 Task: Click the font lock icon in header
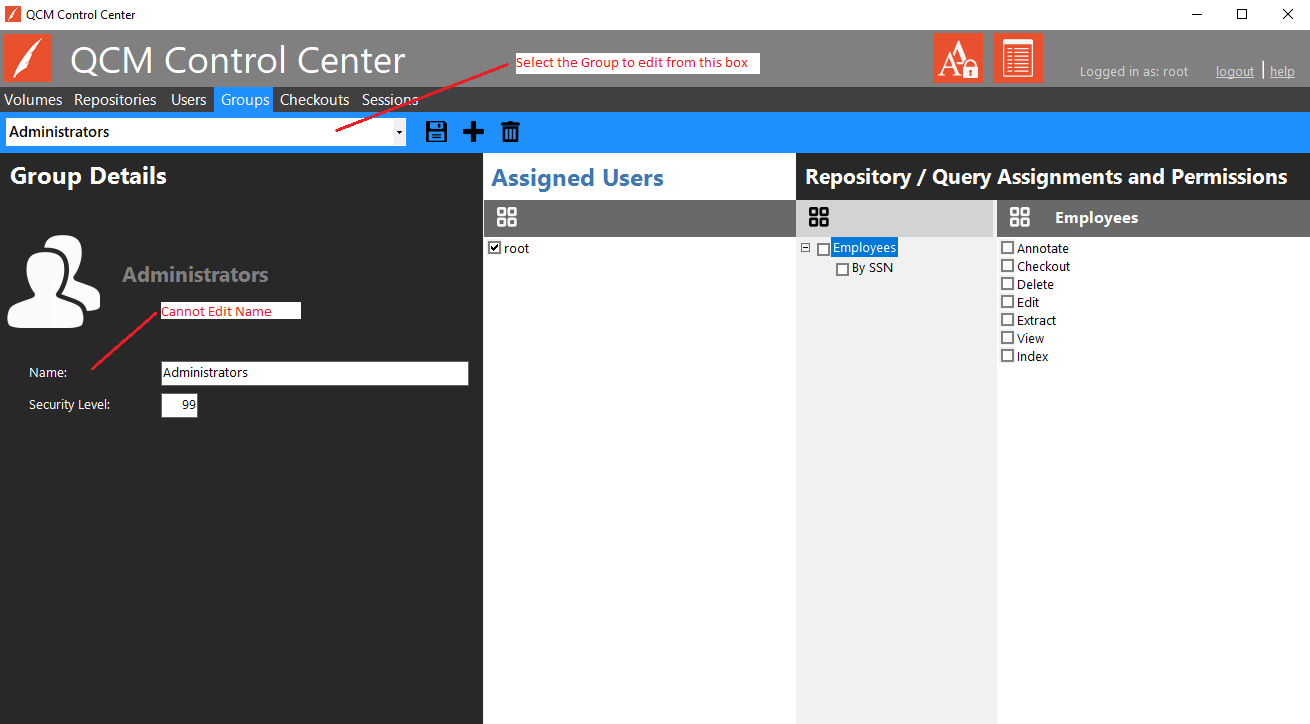click(958, 59)
